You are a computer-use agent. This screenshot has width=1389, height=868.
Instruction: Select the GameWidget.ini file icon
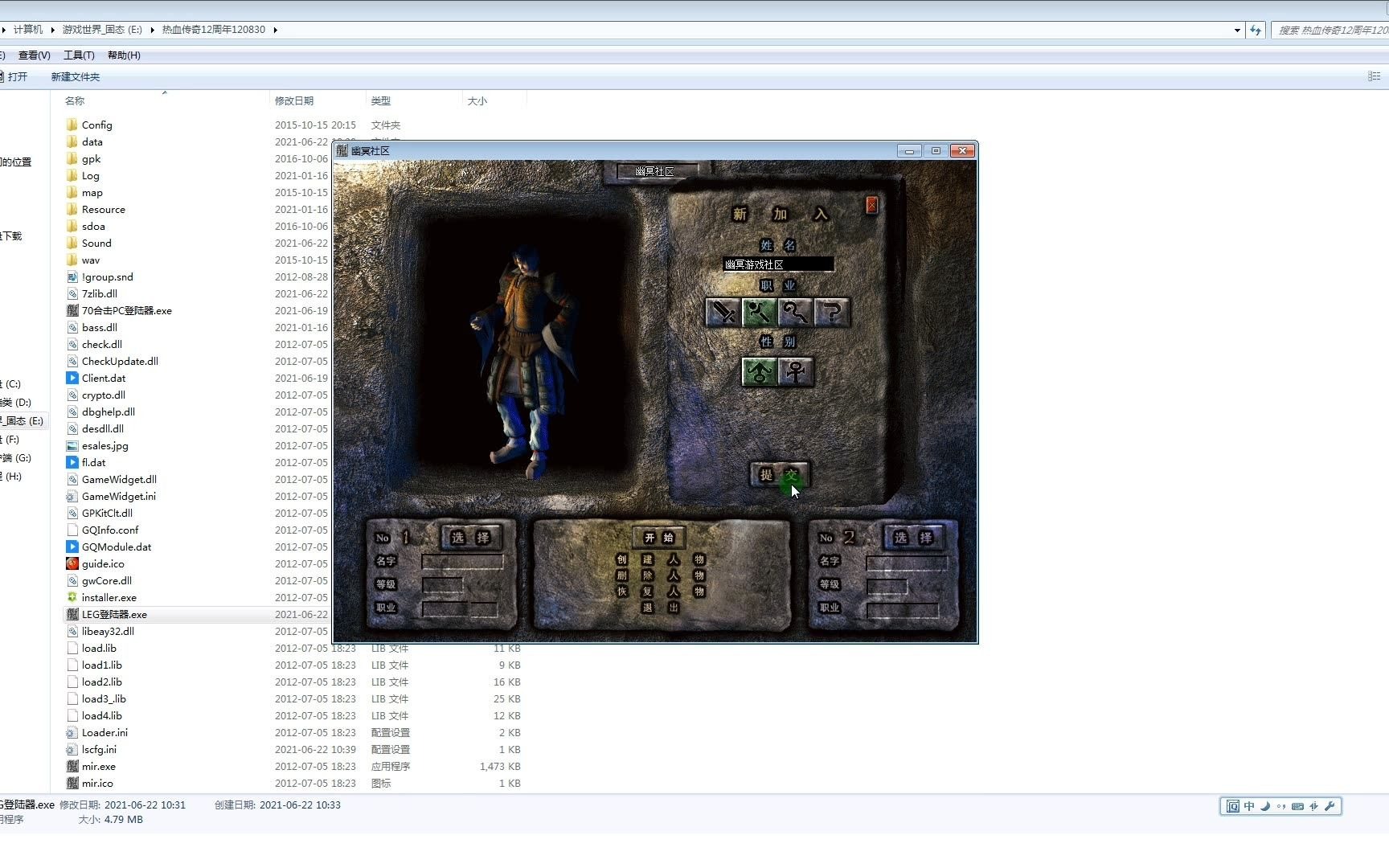coord(72,496)
